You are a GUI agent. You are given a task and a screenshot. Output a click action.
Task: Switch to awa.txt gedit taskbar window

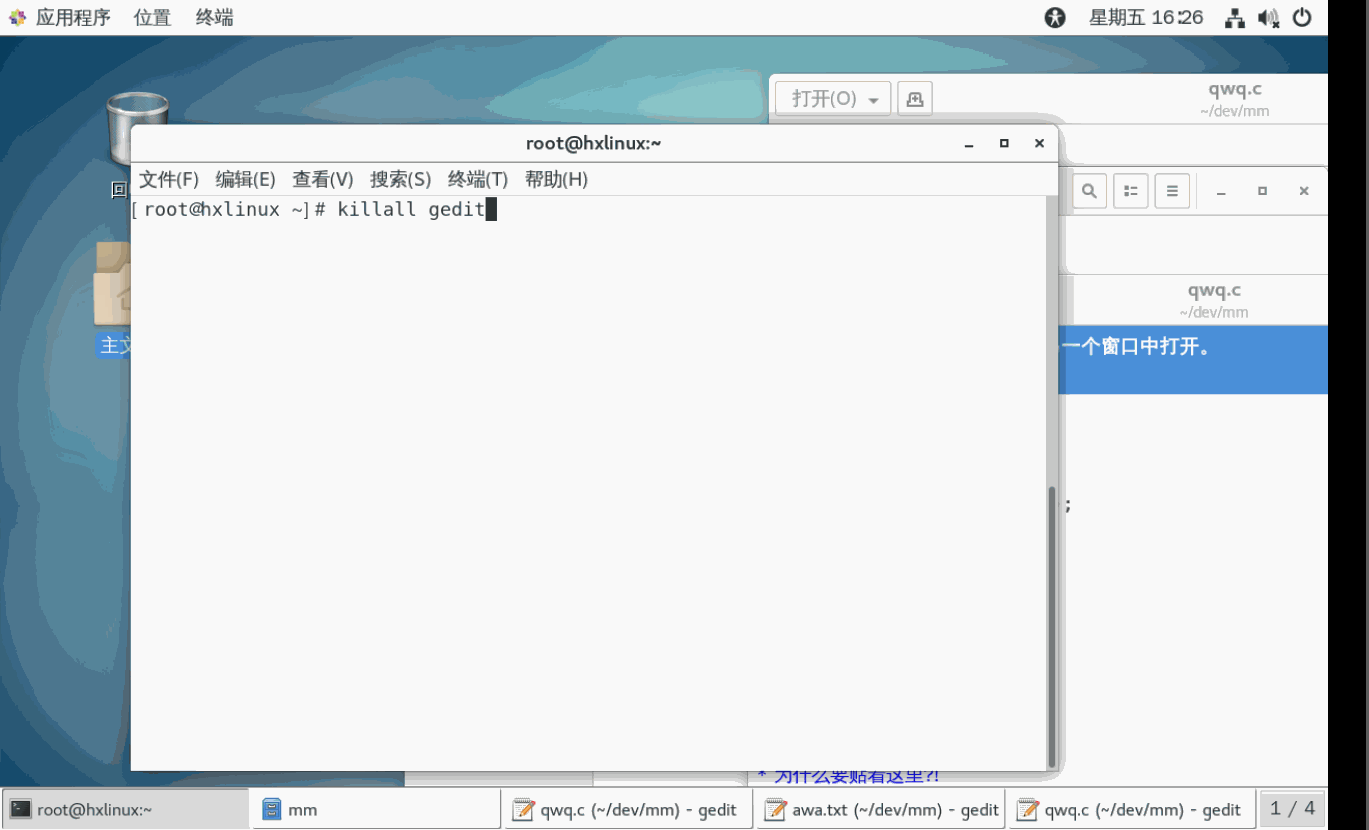pos(880,809)
